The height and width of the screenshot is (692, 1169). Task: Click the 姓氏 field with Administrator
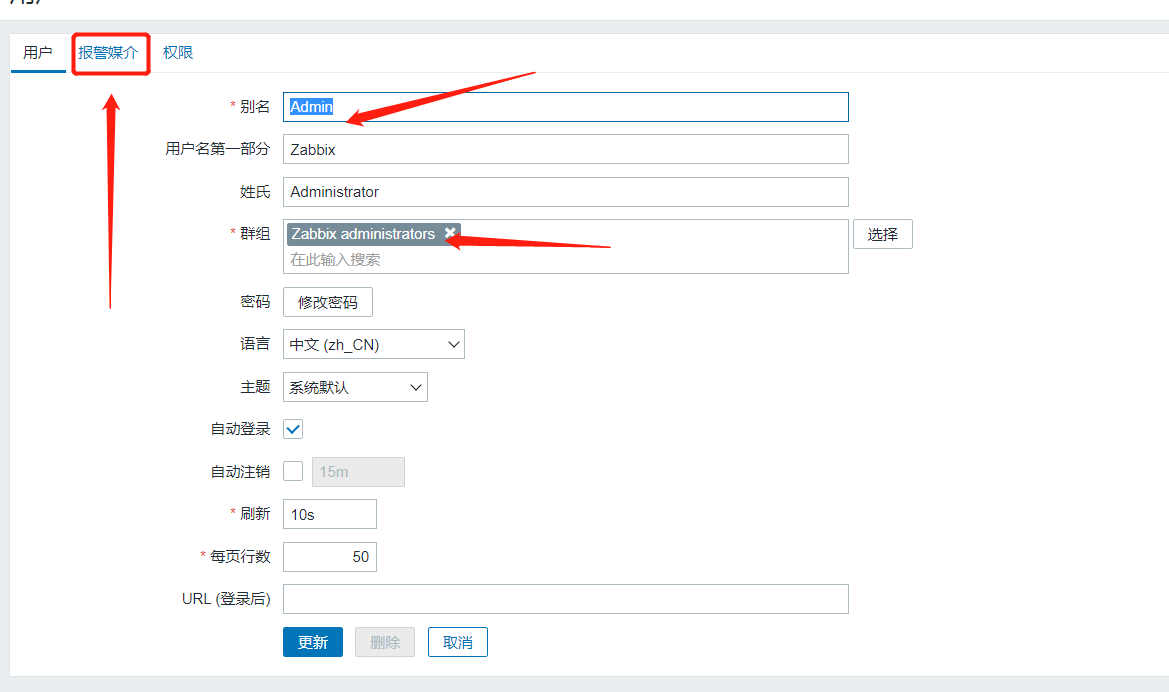tap(566, 192)
